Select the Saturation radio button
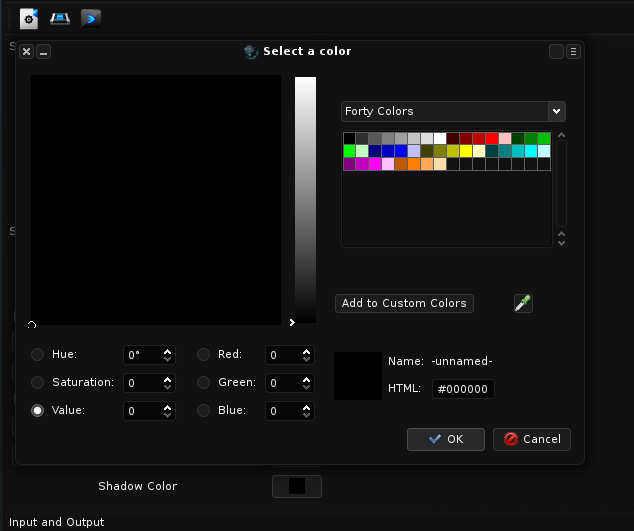 click(38, 383)
